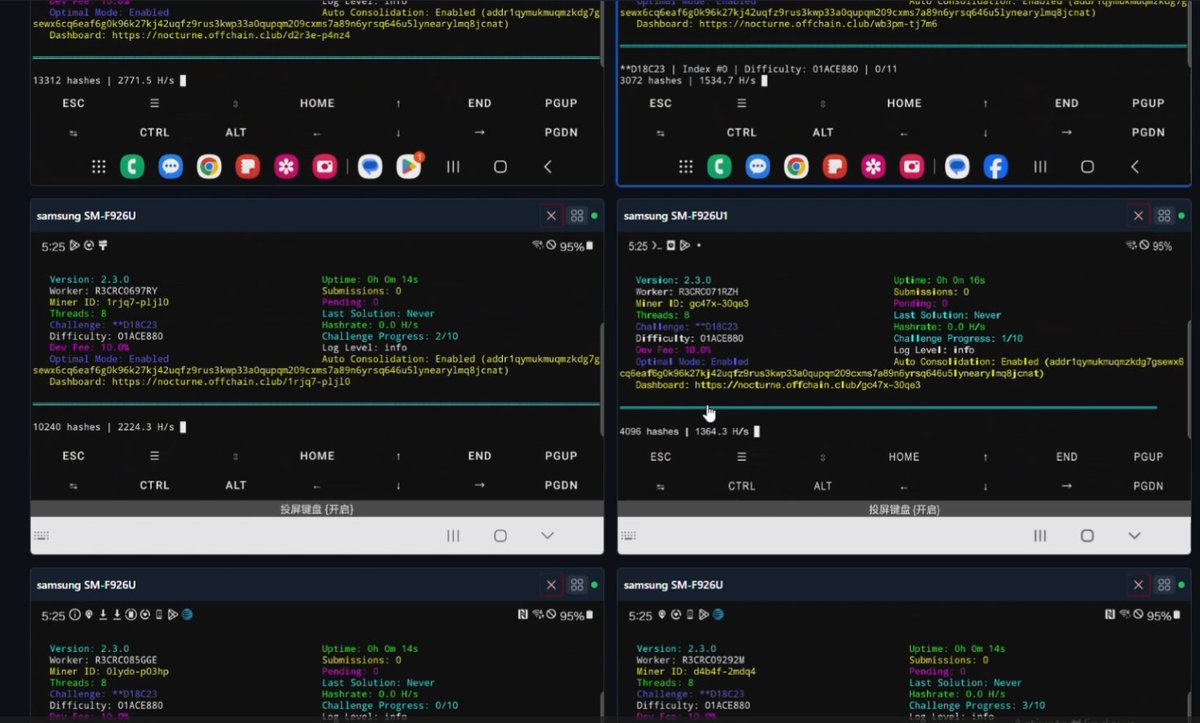The height and width of the screenshot is (723, 1200).
Task: Open the grid layout icon in the SM-F926U1 title bar
Action: pos(1164,215)
